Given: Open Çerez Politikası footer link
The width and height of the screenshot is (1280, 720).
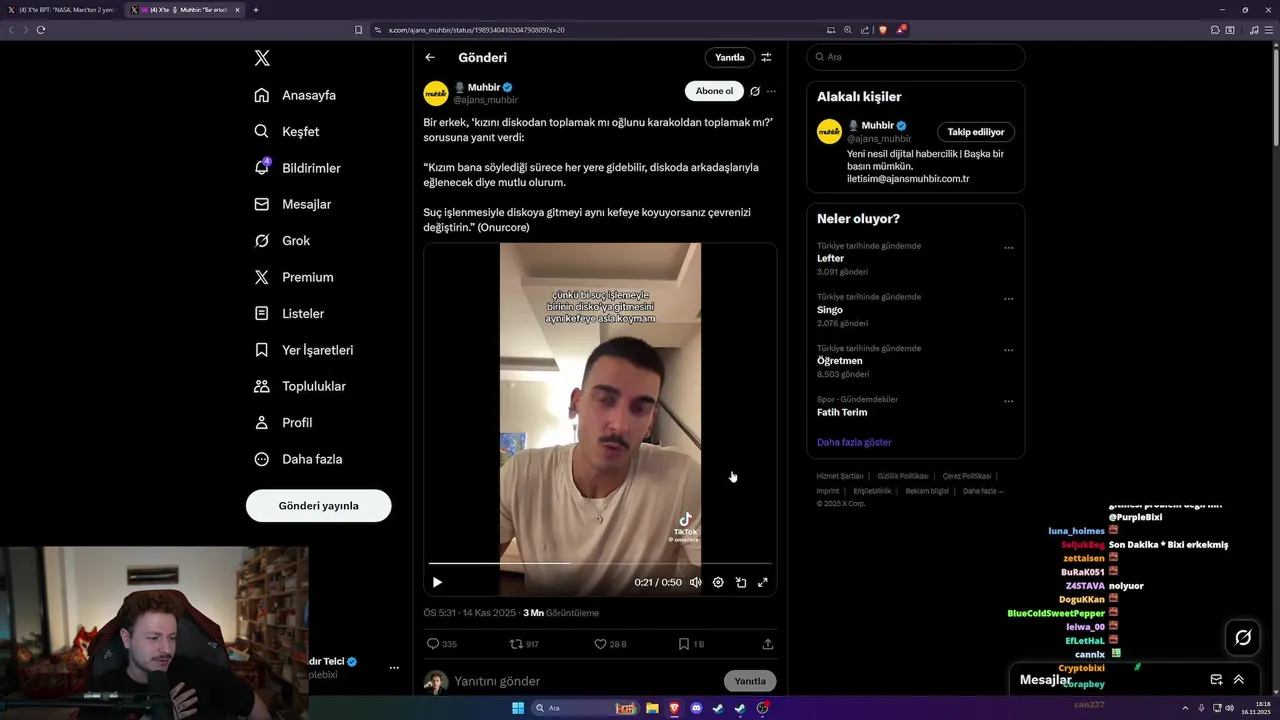Looking at the screenshot, I should coord(967,476).
